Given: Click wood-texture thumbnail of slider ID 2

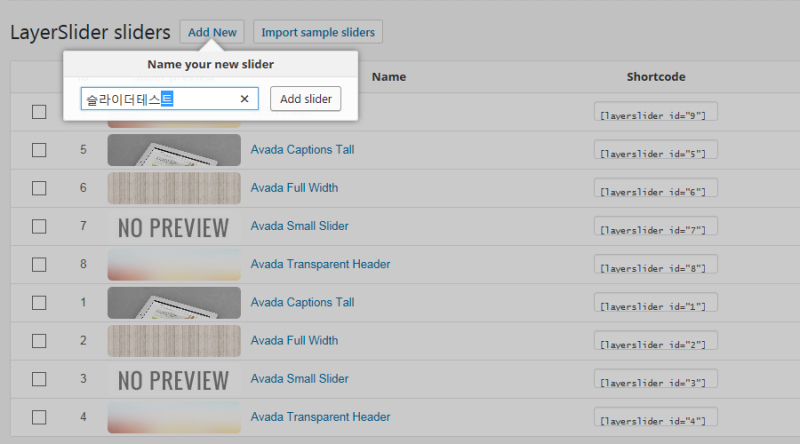Looking at the screenshot, I should click(174, 340).
